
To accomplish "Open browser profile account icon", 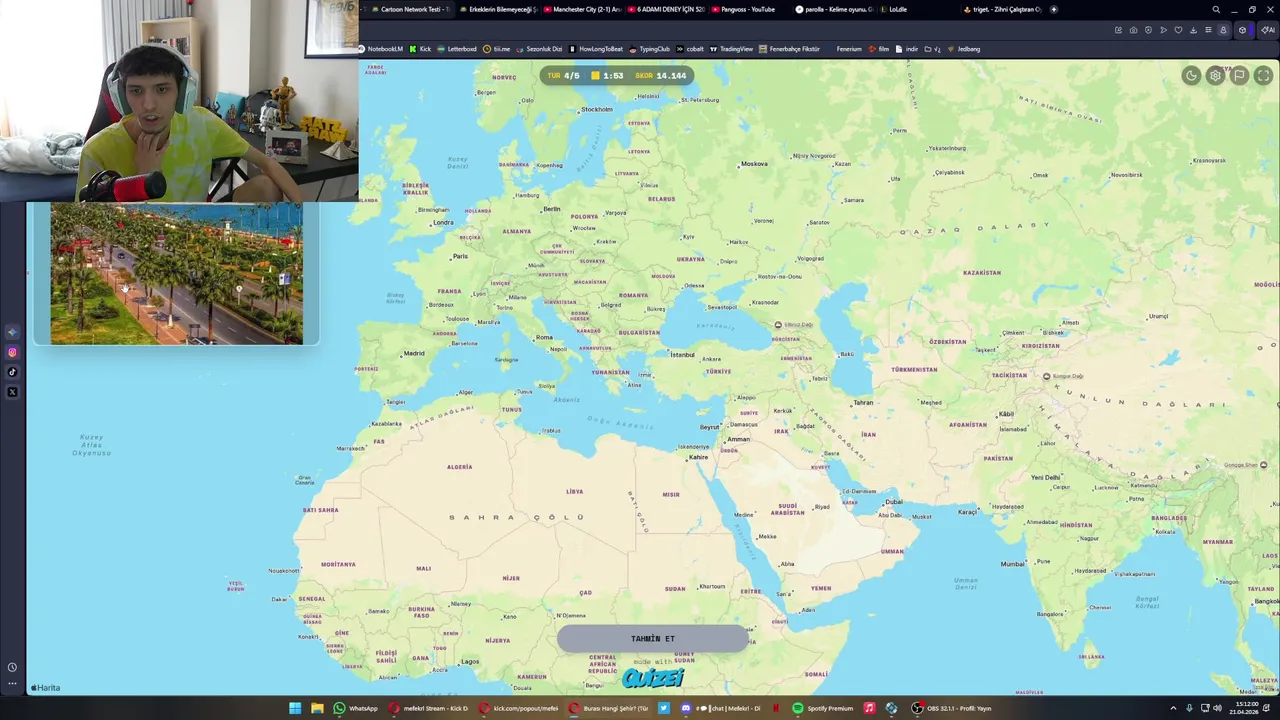I will pos(1223,30).
